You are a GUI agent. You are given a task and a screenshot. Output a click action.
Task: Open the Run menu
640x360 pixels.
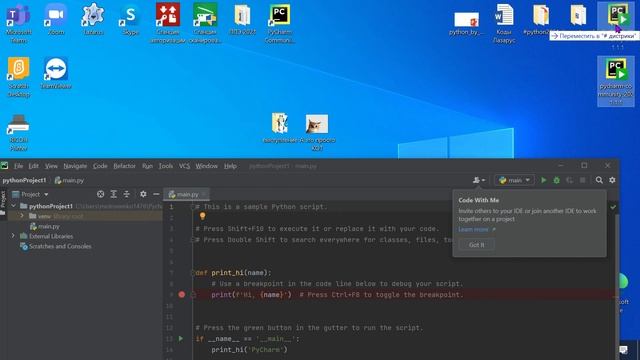point(147,166)
